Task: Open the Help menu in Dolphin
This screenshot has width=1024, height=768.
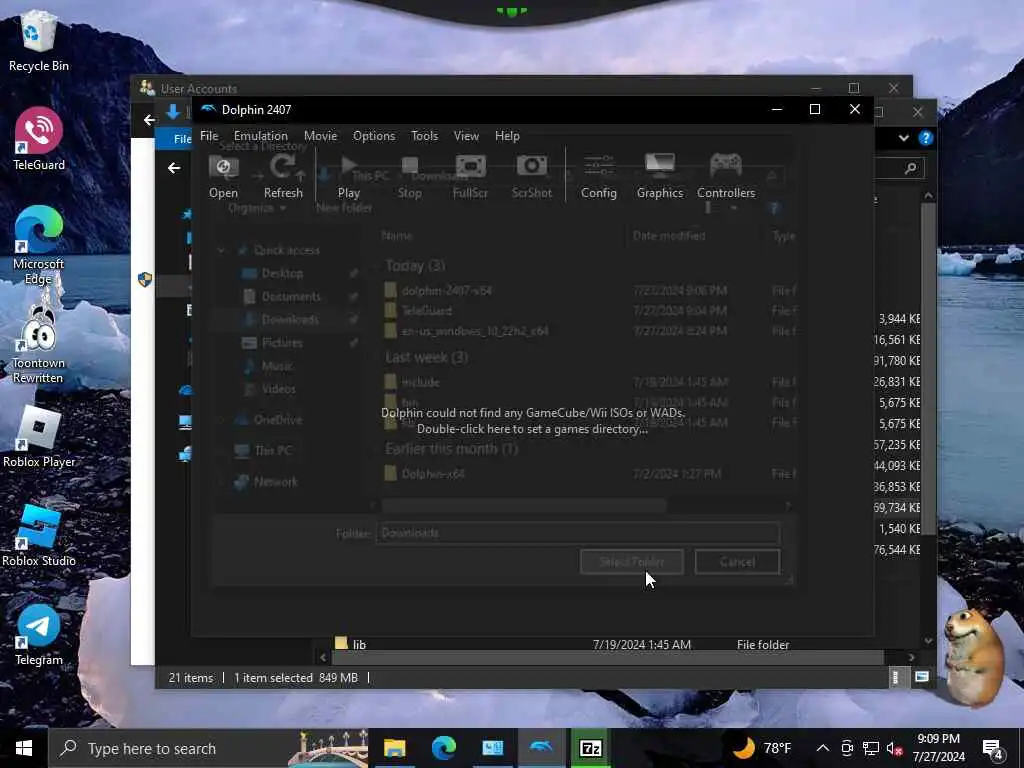Action: point(507,136)
